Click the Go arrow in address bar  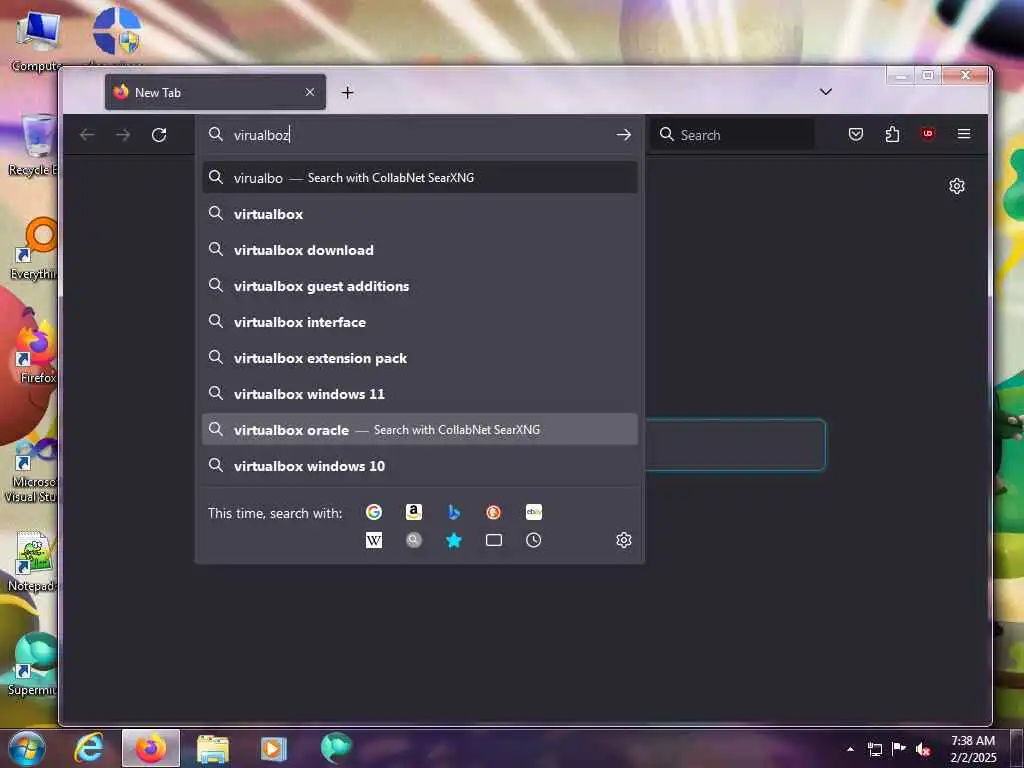624,135
